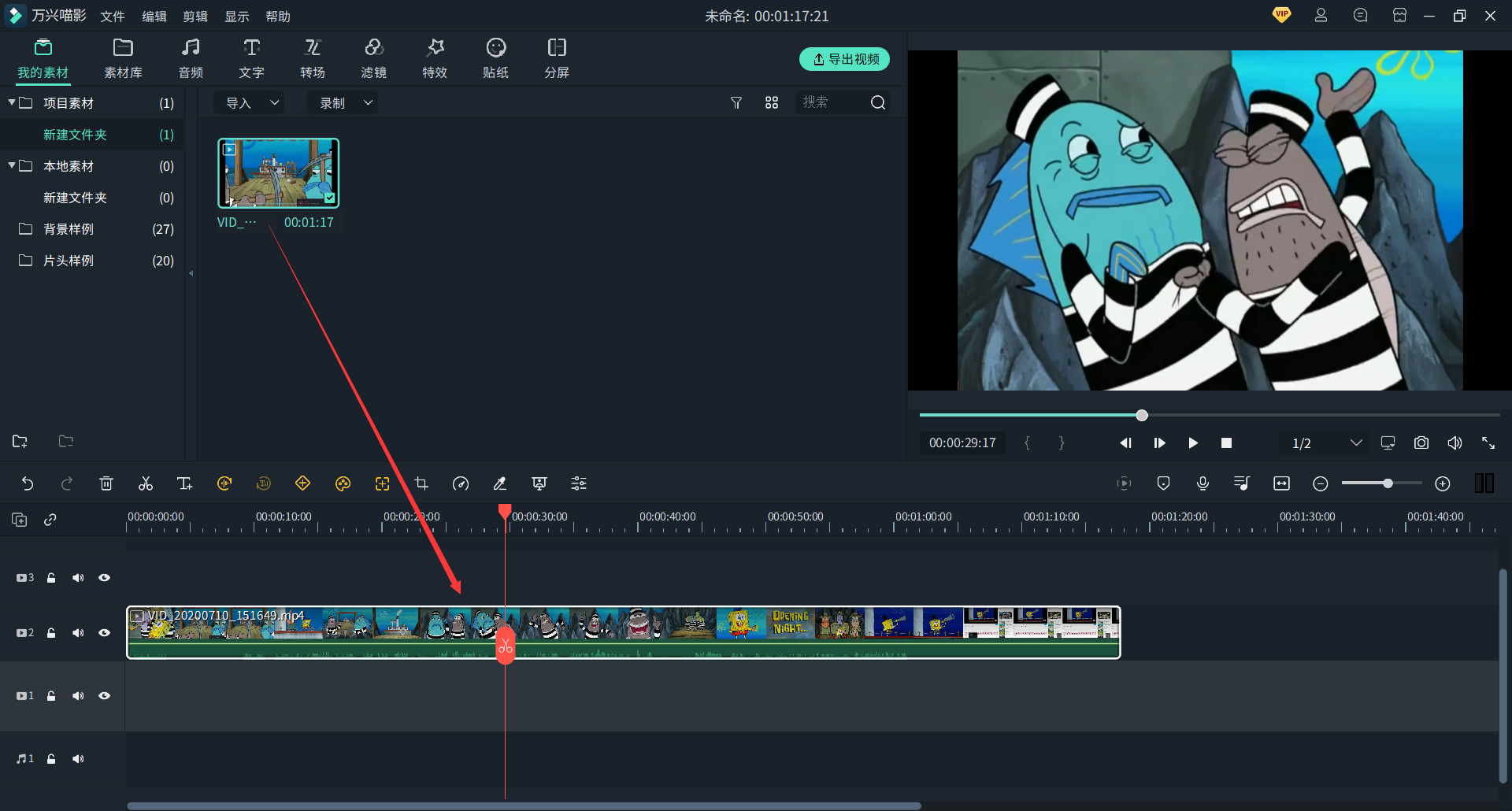Toggle lock on video track 3
This screenshot has height=811, width=1512.
51,578
